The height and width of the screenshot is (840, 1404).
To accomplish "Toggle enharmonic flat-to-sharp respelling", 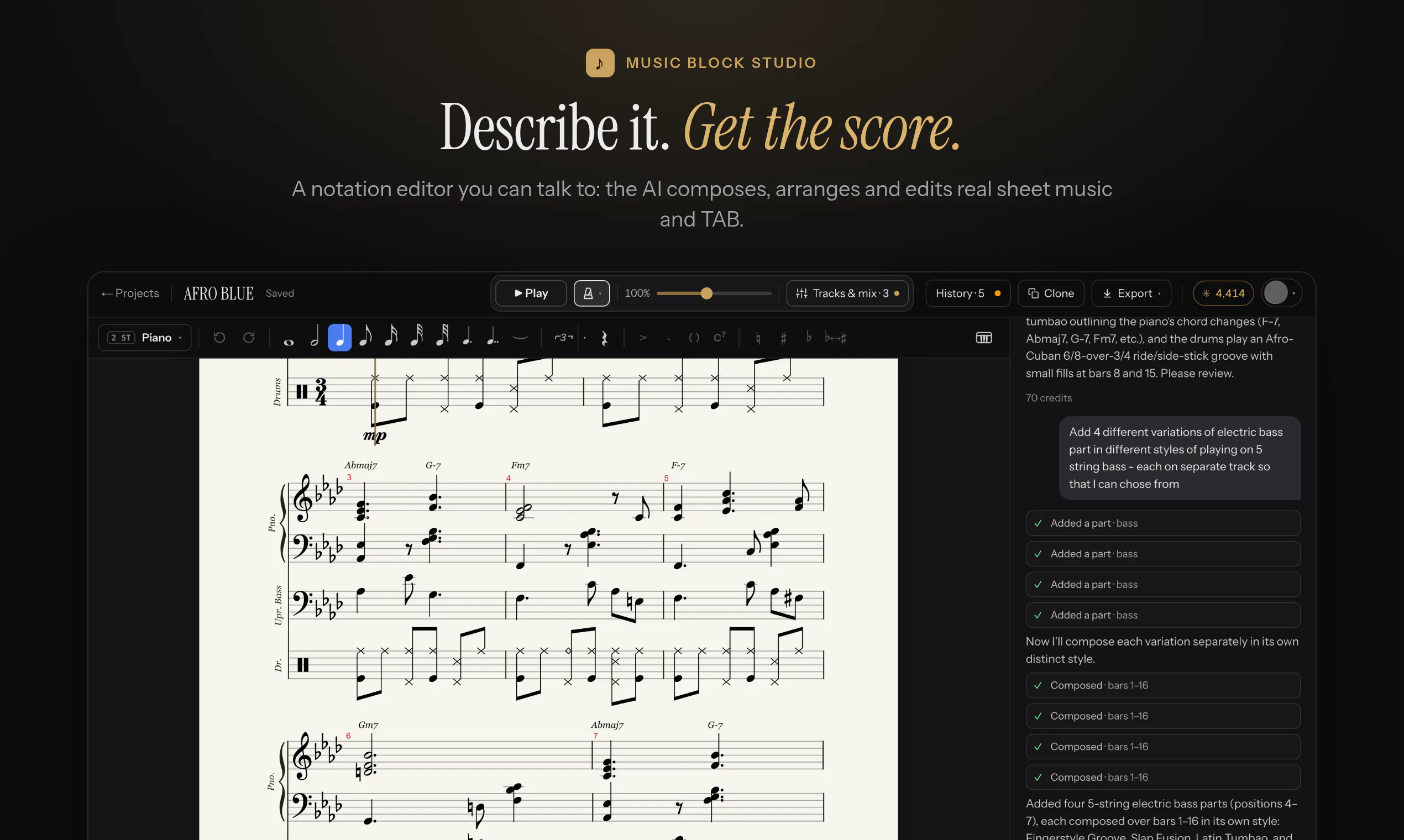I will pyautogui.click(x=836, y=338).
